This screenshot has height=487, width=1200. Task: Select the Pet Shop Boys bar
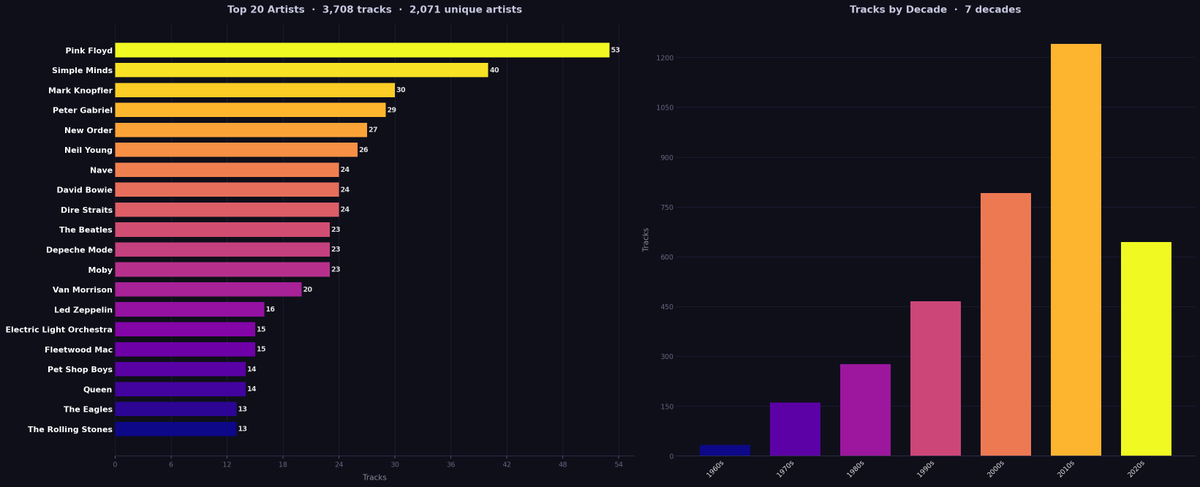180,369
